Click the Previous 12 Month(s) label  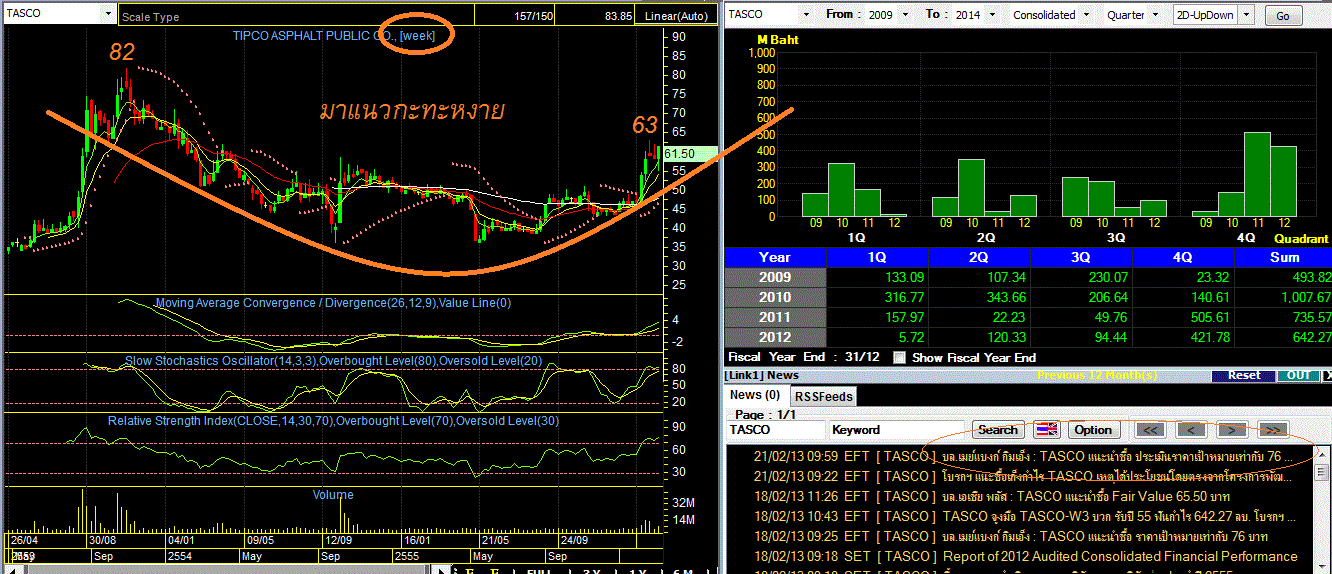point(1096,376)
